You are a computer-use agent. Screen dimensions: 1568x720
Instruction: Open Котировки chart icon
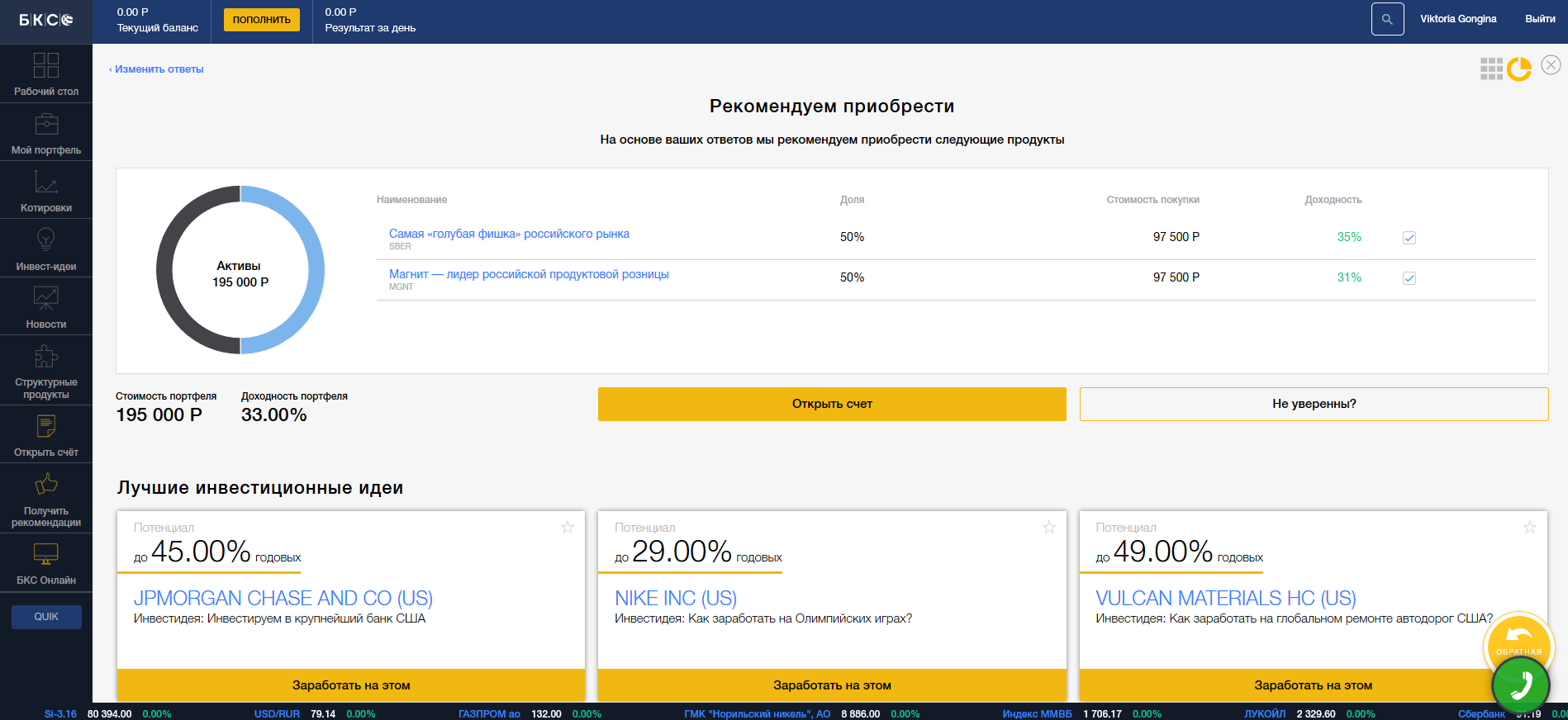pyautogui.click(x=46, y=182)
